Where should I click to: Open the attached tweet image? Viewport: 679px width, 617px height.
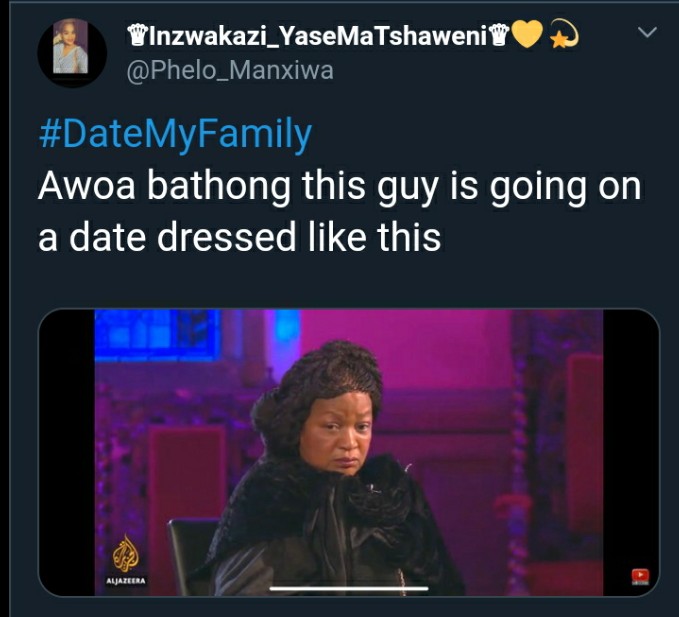pyautogui.click(x=349, y=452)
